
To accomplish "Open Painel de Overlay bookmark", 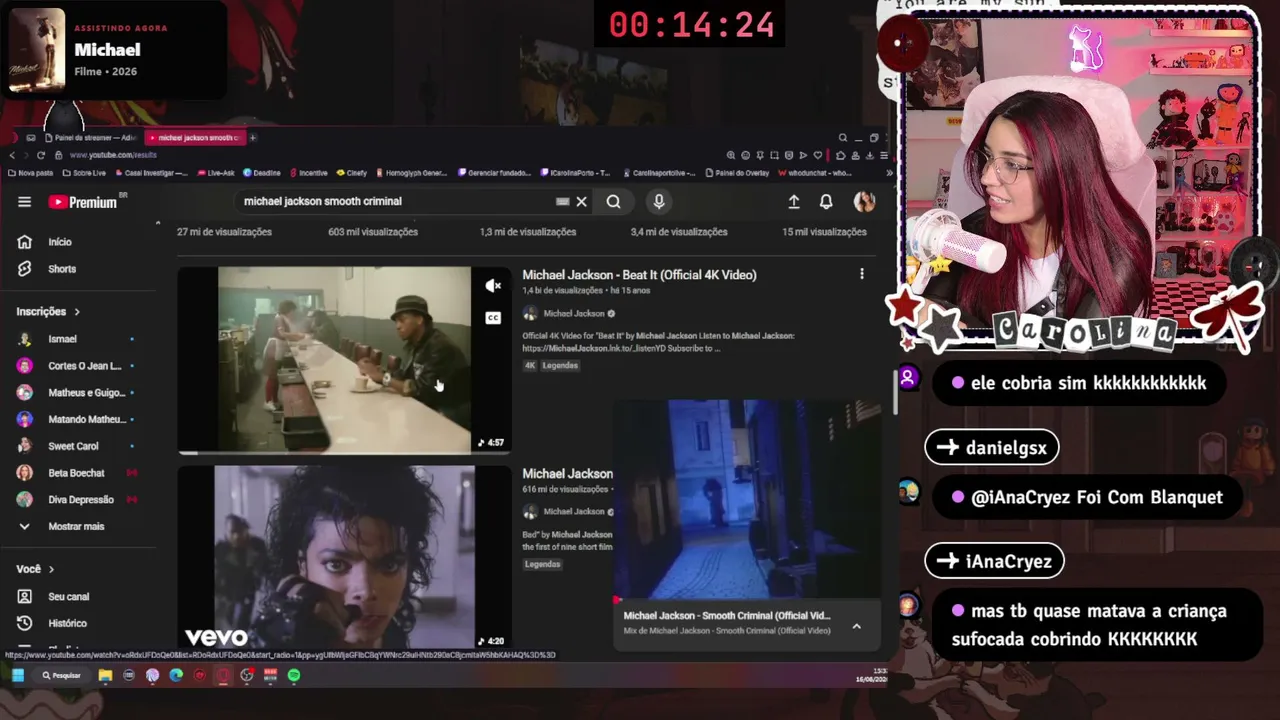I will click(x=737, y=173).
